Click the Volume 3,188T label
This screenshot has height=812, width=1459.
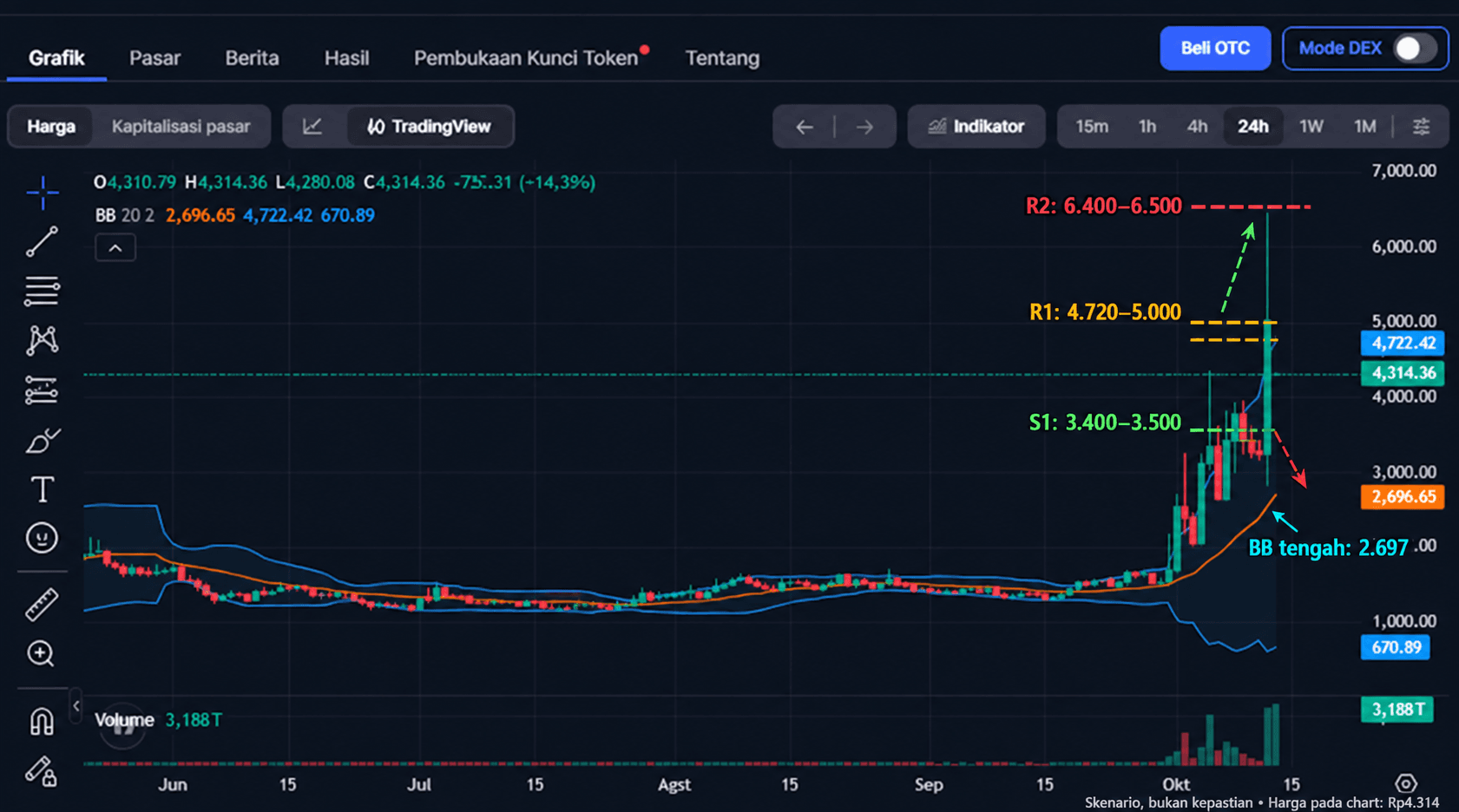coord(158,720)
